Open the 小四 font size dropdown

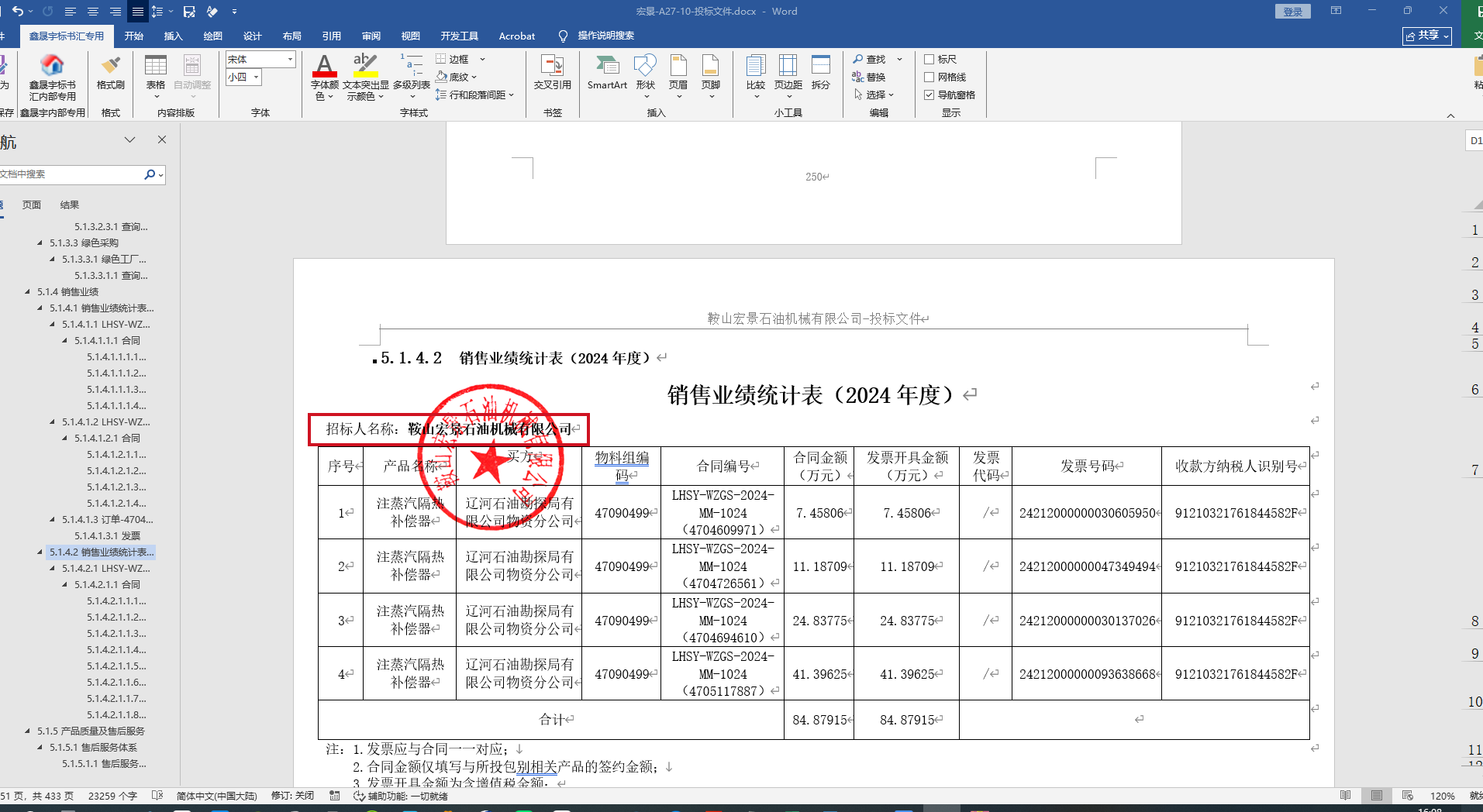pos(256,77)
